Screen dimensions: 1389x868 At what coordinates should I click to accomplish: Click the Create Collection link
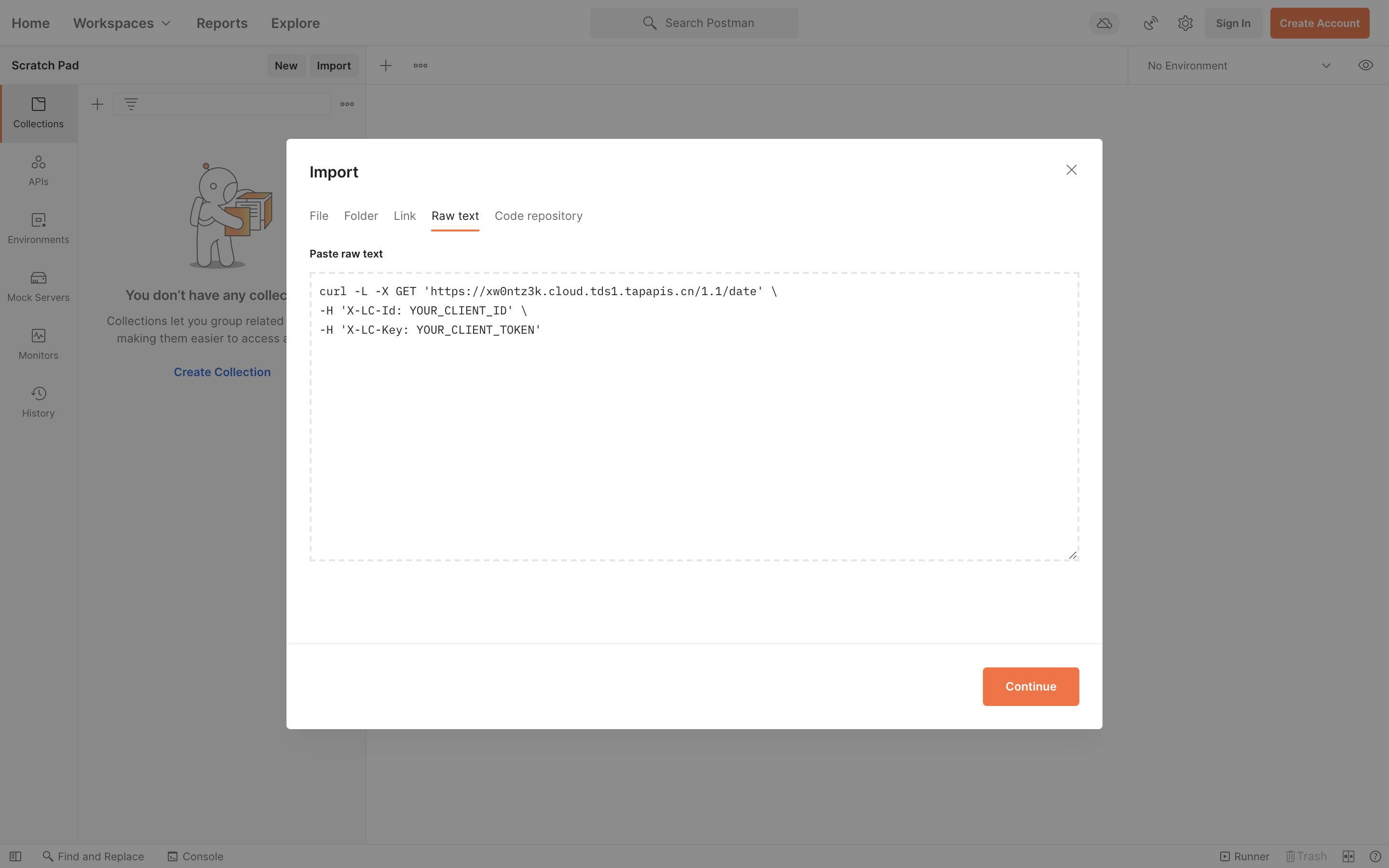pyautogui.click(x=222, y=371)
